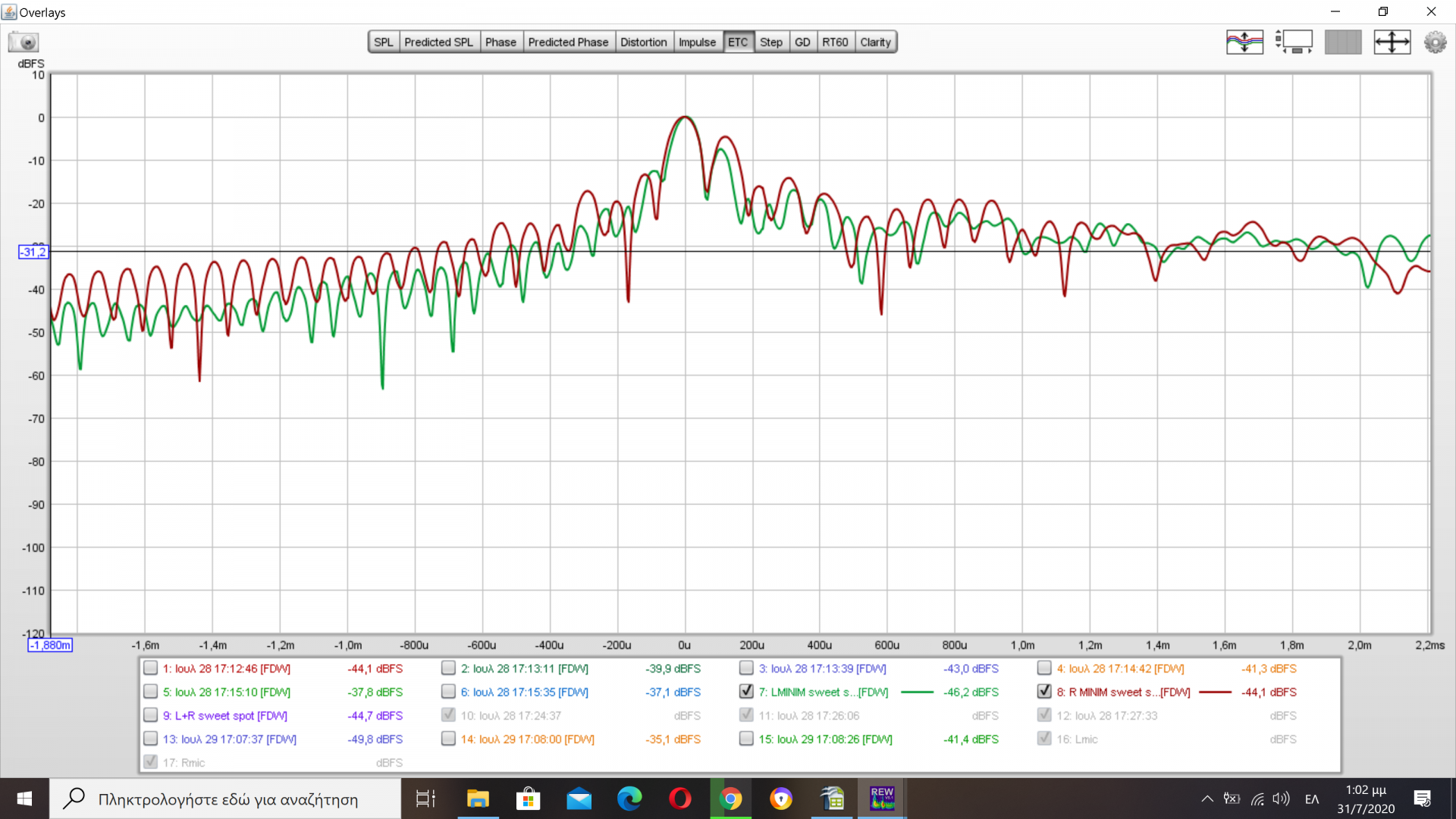Open the shield browser taskbar icon
The image size is (1456, 819).
pyautogui.click(x=781, y=799)
